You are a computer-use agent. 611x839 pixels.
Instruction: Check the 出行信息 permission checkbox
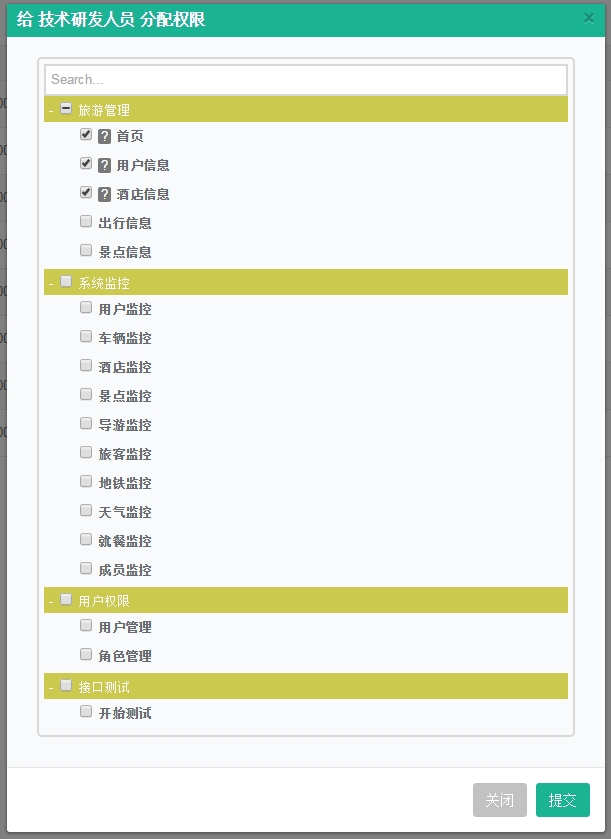[x=86, y=221]
